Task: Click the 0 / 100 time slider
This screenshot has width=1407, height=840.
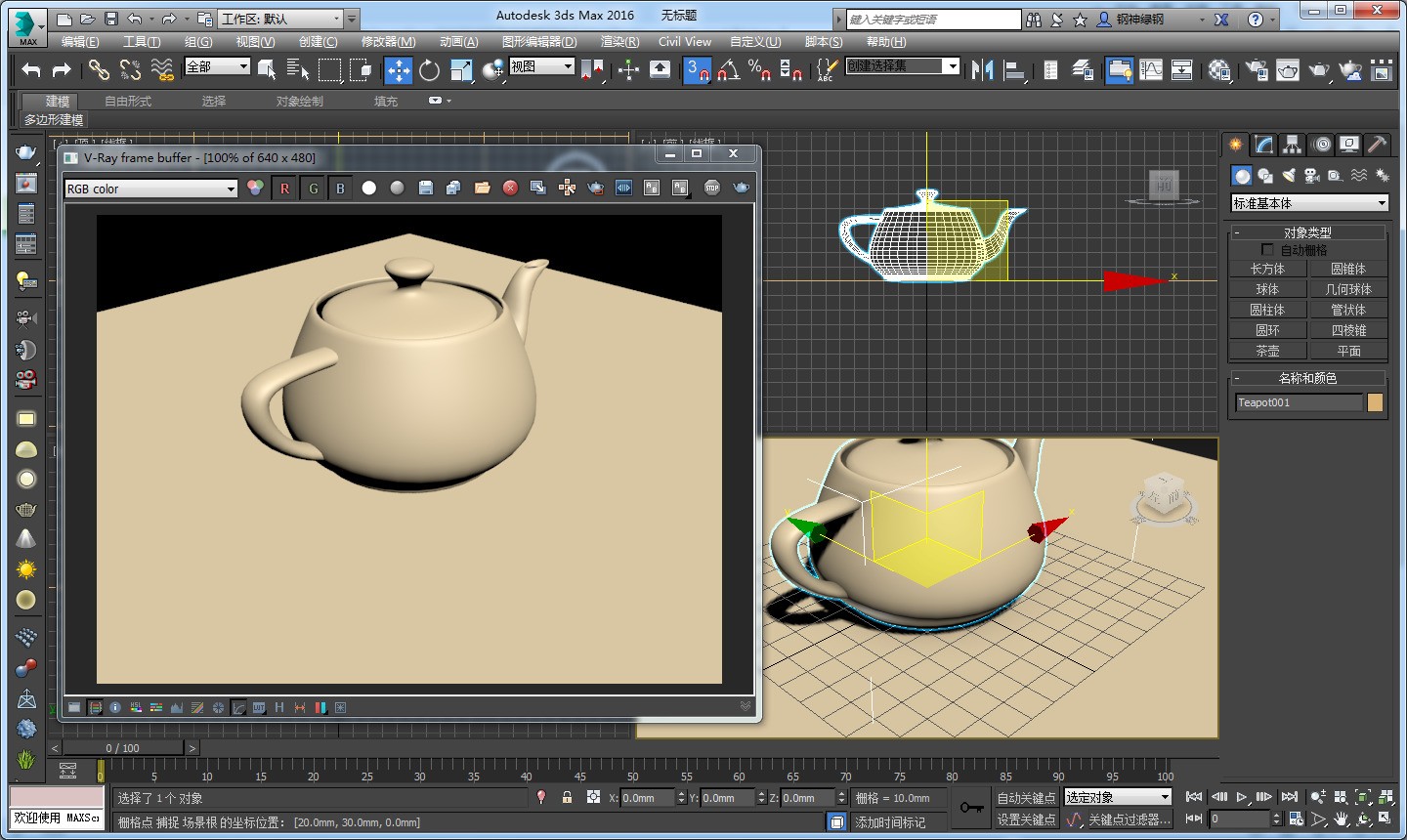Action: point(123,748)
